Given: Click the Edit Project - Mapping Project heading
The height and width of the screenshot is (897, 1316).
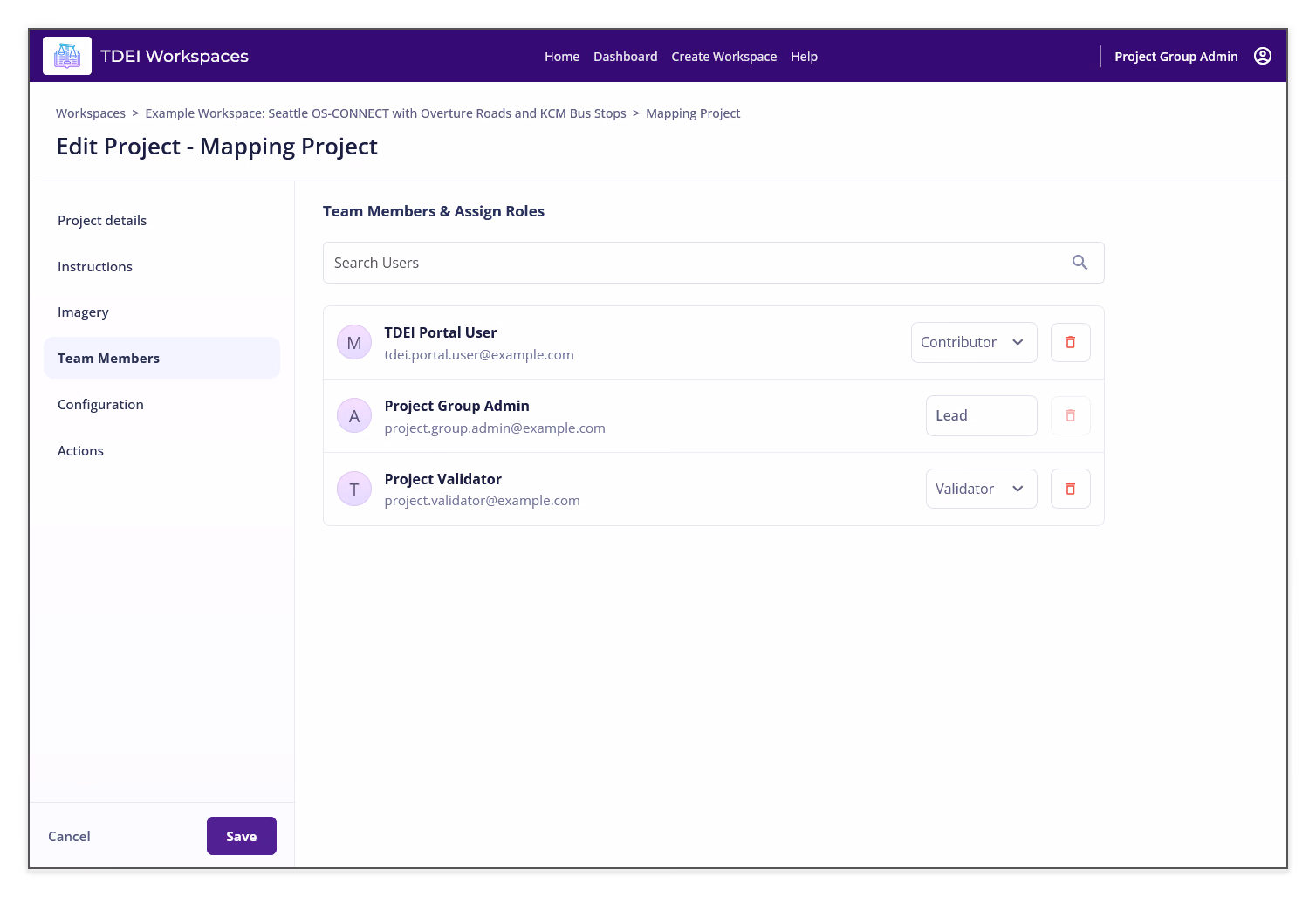Looking at the screenshot, I should pos(216,147).
